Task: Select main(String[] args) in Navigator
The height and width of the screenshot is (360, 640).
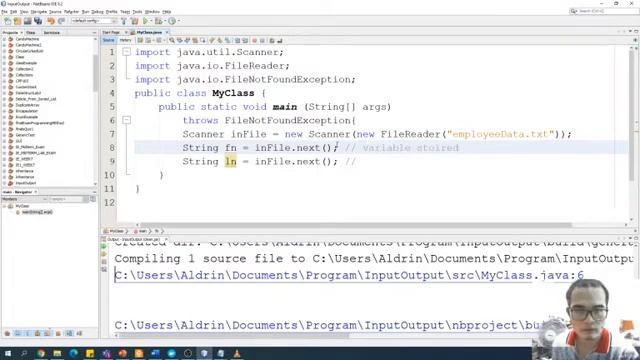Action: (x=37, y=212)
